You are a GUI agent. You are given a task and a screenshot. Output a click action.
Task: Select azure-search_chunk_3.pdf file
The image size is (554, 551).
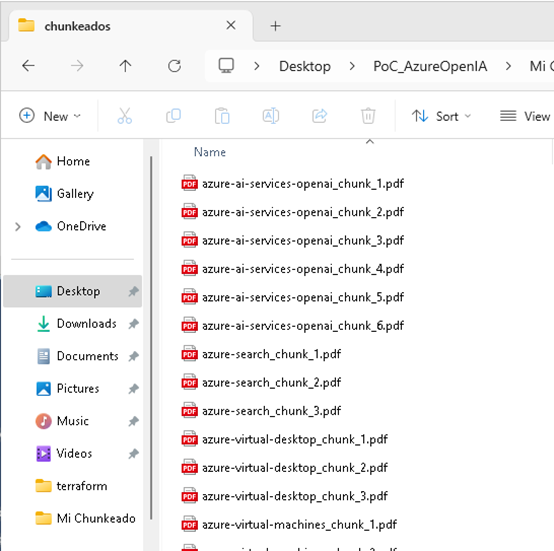[261, 411]
